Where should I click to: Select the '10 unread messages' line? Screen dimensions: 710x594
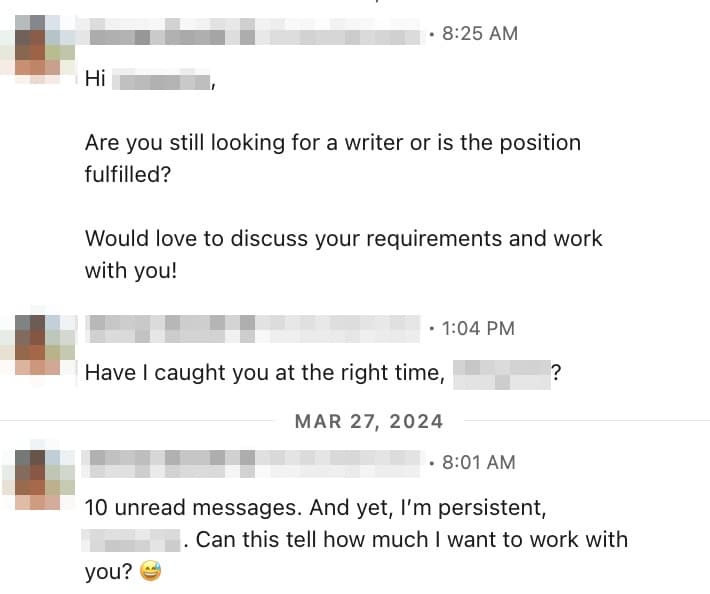click(x=316, y=508)
